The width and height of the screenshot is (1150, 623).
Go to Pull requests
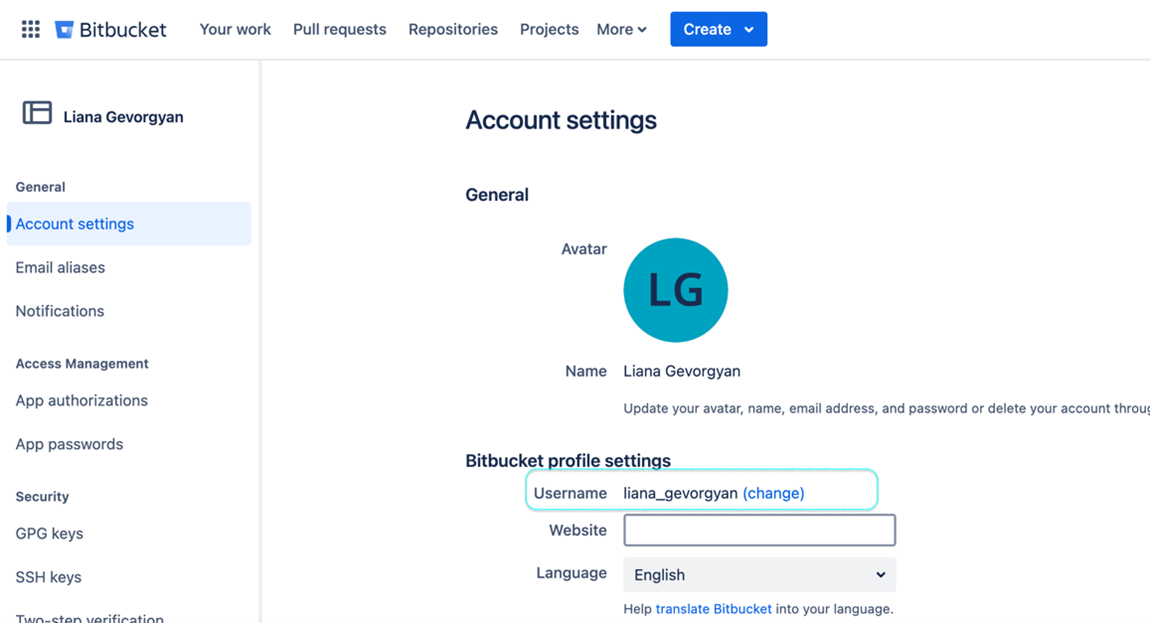[340, 29]
